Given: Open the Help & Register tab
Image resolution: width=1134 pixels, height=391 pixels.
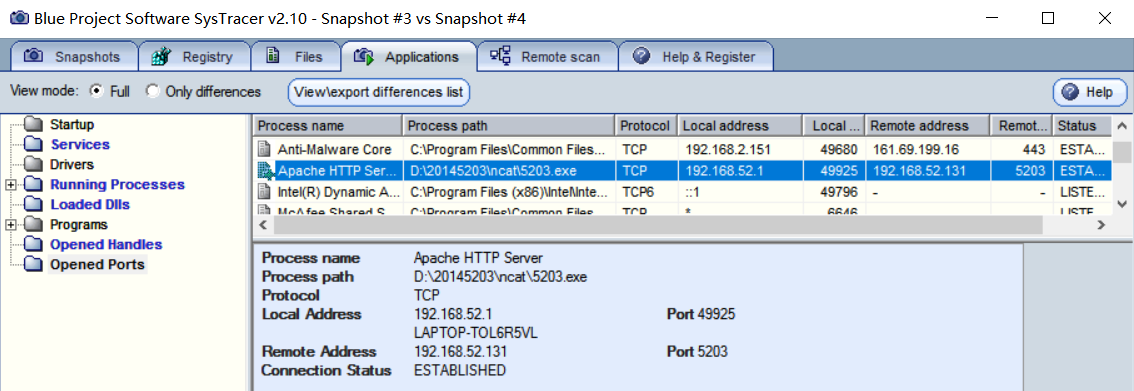Looking at the screenshot, I should click(696, 56).
